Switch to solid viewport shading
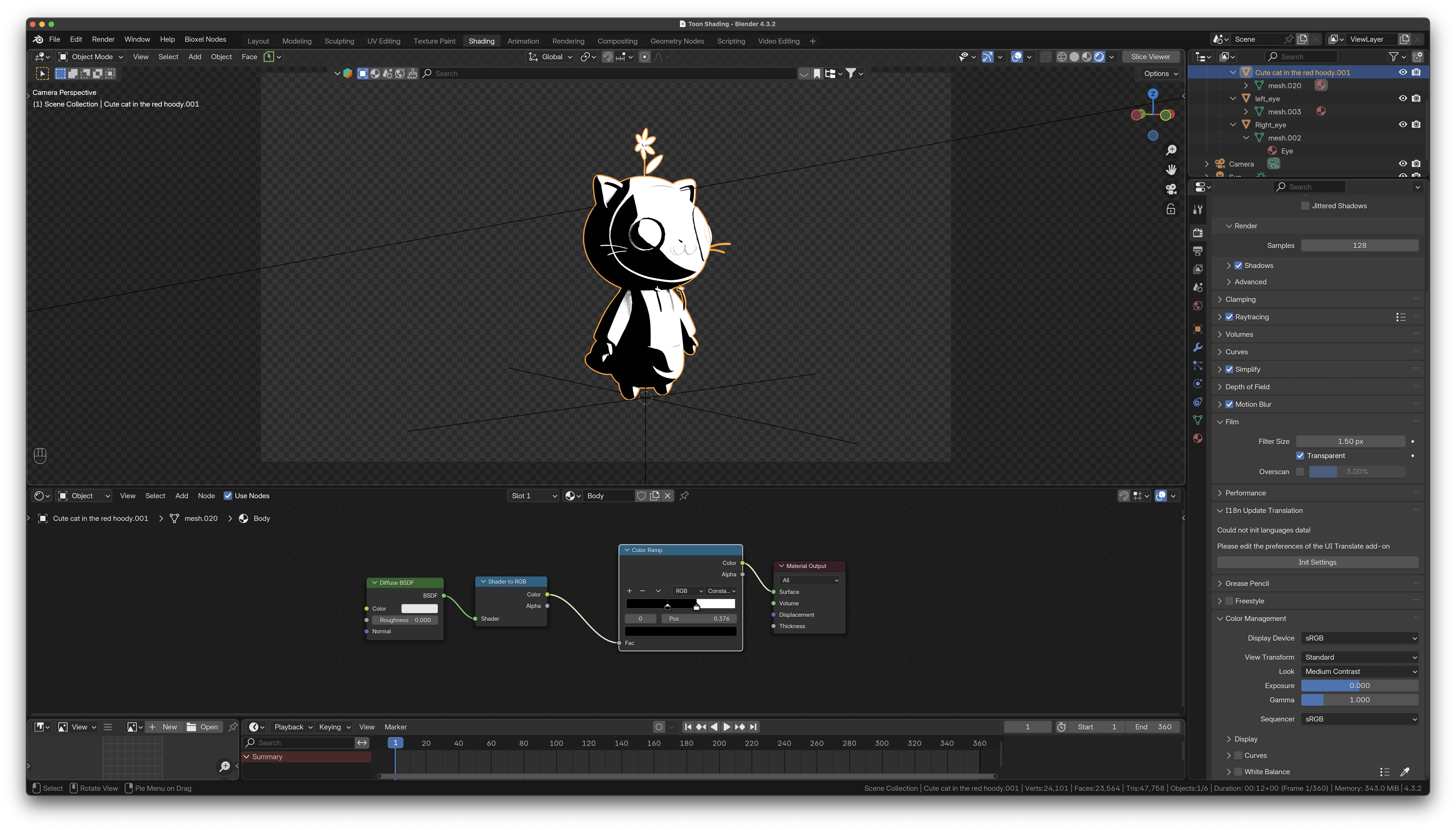The width and height of the screenshot is (1456, 830). (1074, 57)
